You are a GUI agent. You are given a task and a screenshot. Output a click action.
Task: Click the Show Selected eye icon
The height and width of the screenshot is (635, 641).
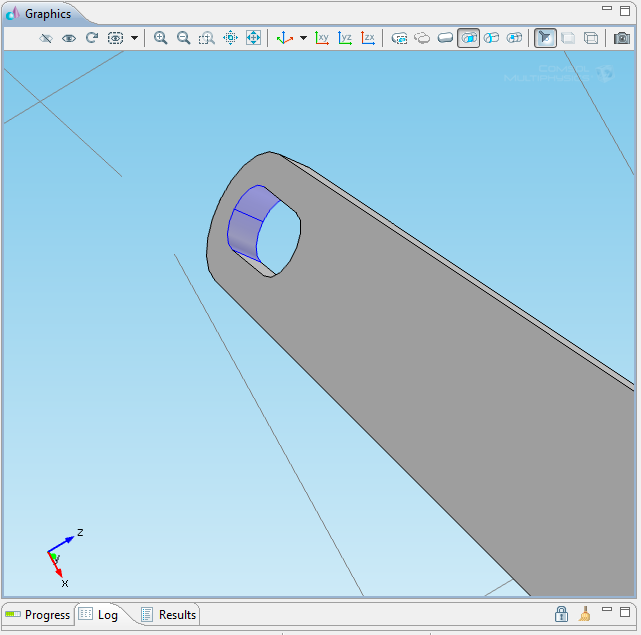point(69,38)
